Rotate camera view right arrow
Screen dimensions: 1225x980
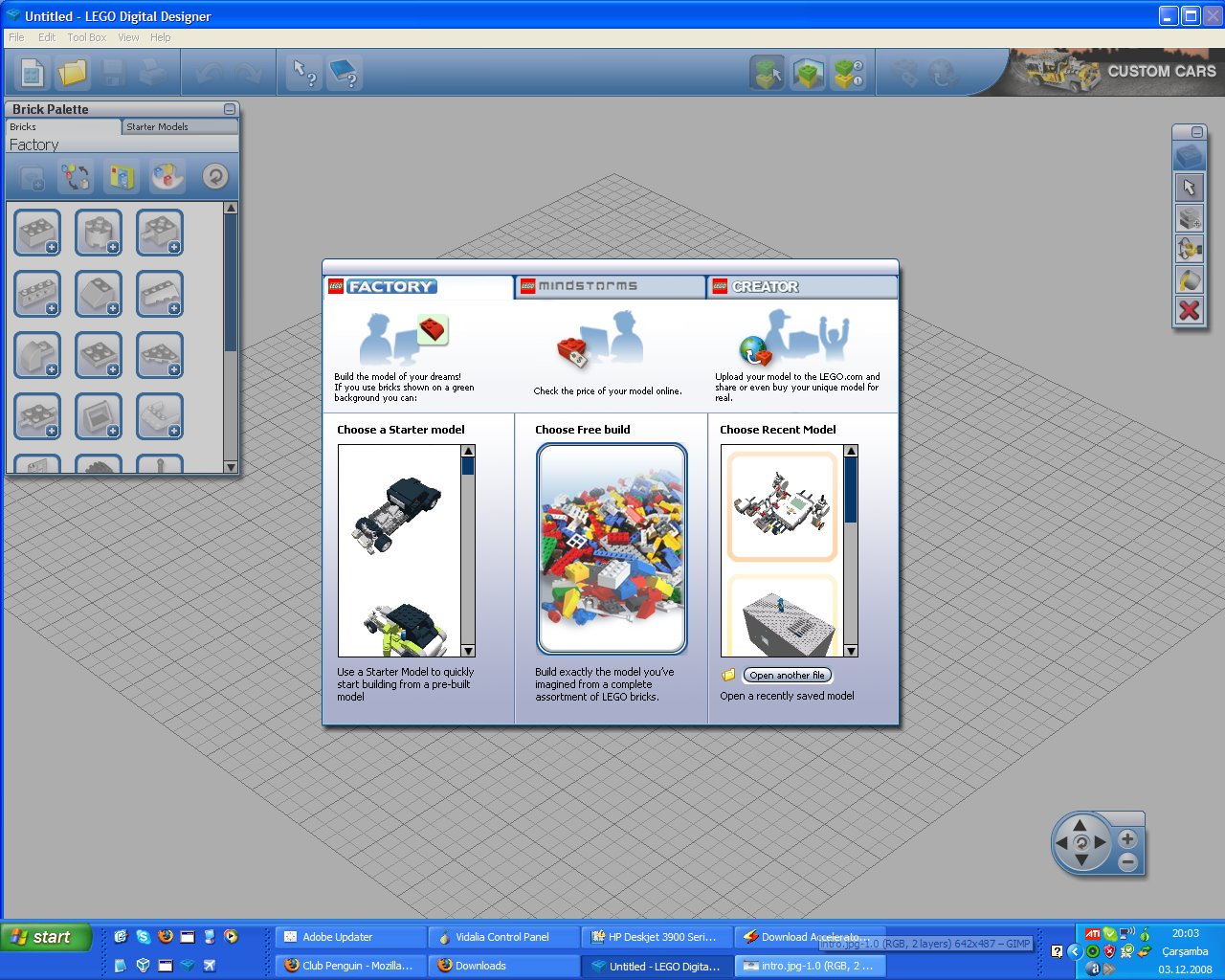tap(1100, 843)
